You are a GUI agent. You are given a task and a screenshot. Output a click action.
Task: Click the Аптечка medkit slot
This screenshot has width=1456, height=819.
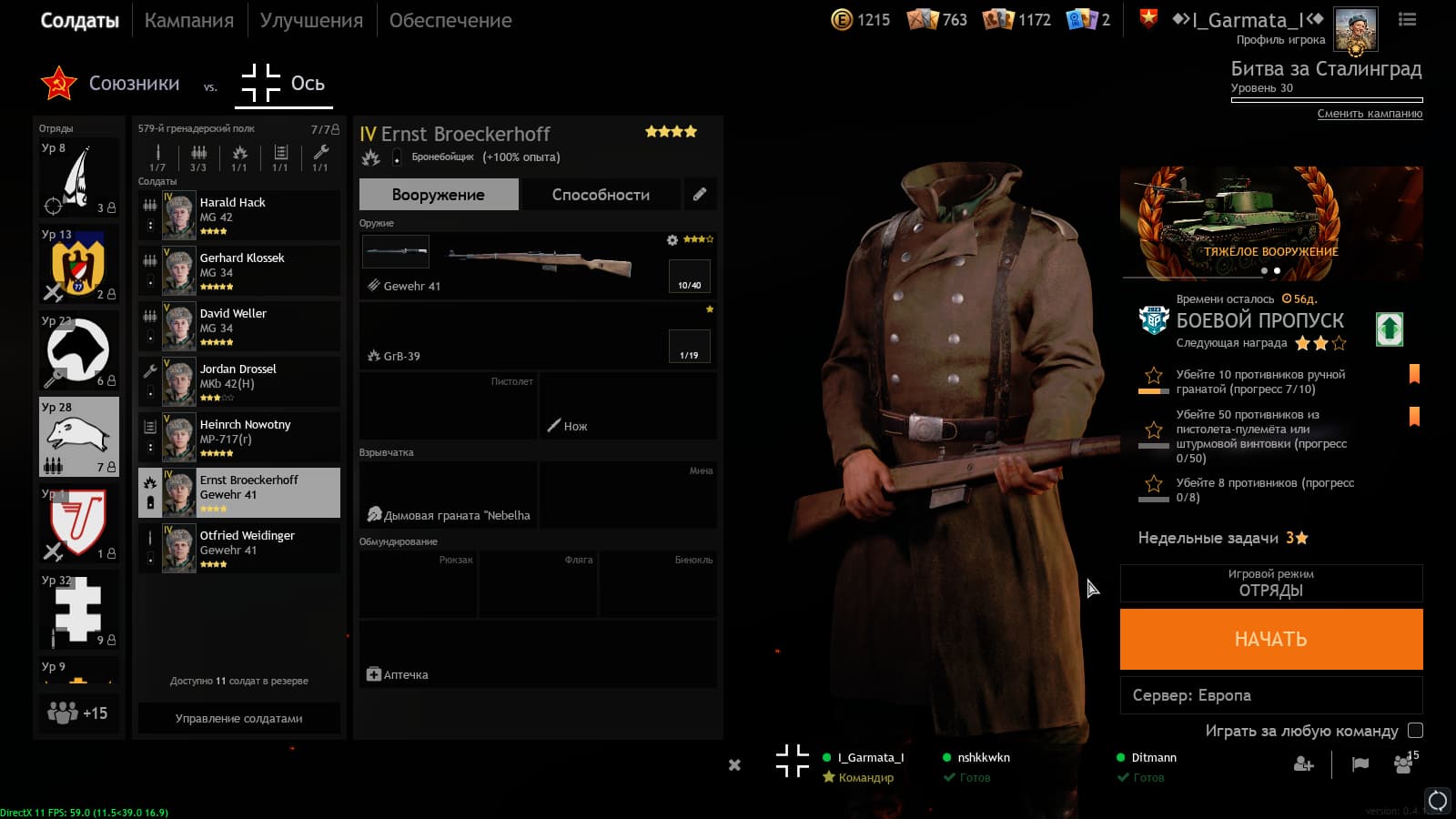pyautogui.click(x=538, y=653)
